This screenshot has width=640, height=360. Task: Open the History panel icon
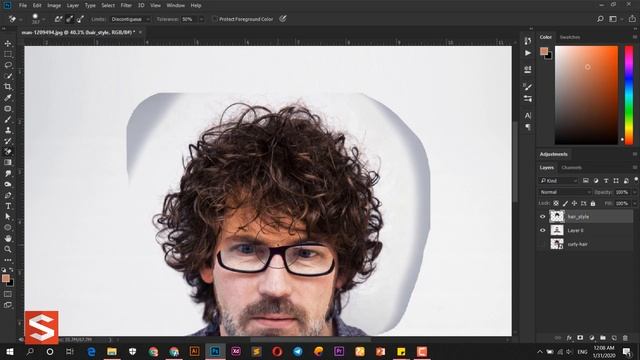click(x=528, y=41)
